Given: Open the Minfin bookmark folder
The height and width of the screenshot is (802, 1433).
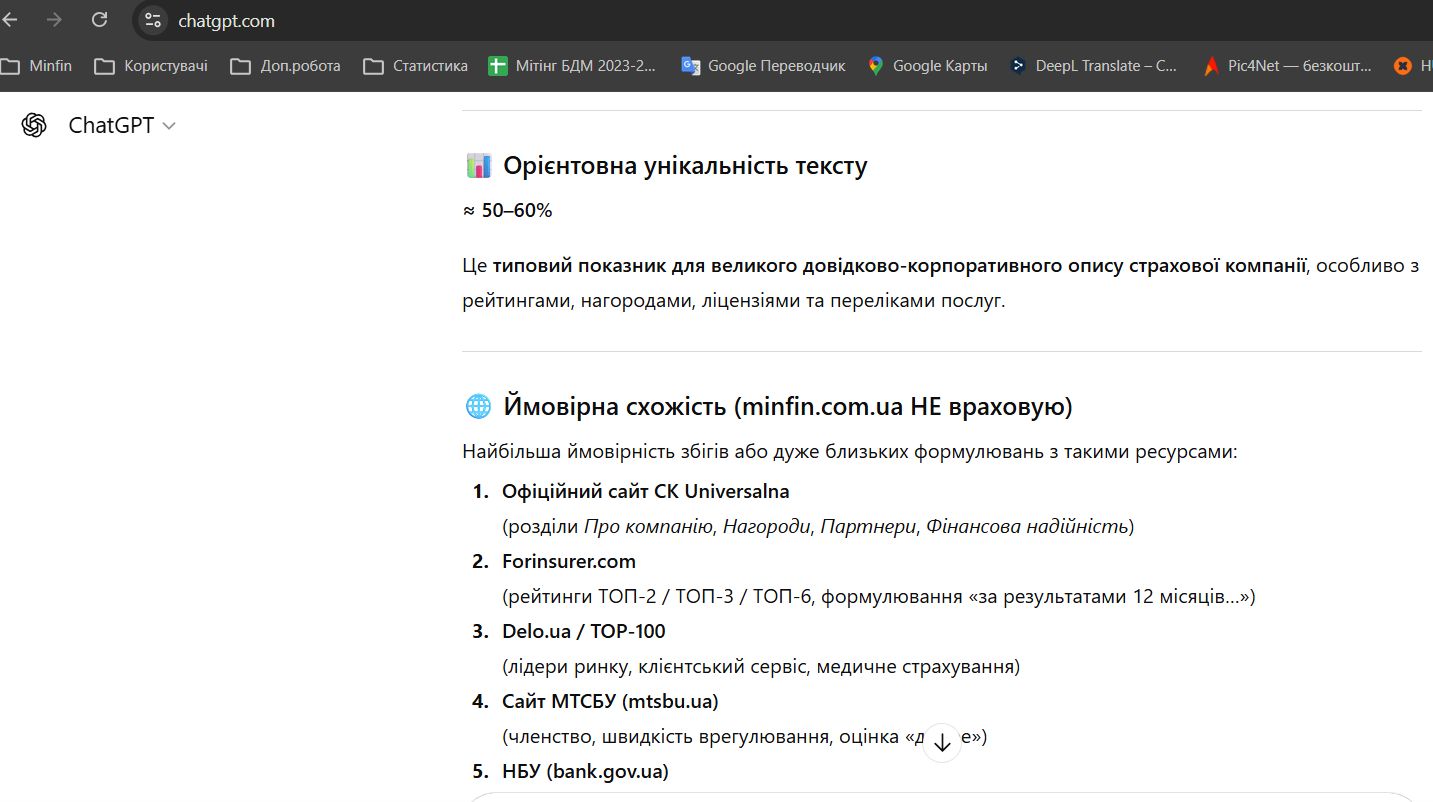Looking at the screenshot, I should pyautogui.click(x=37, y=66).
